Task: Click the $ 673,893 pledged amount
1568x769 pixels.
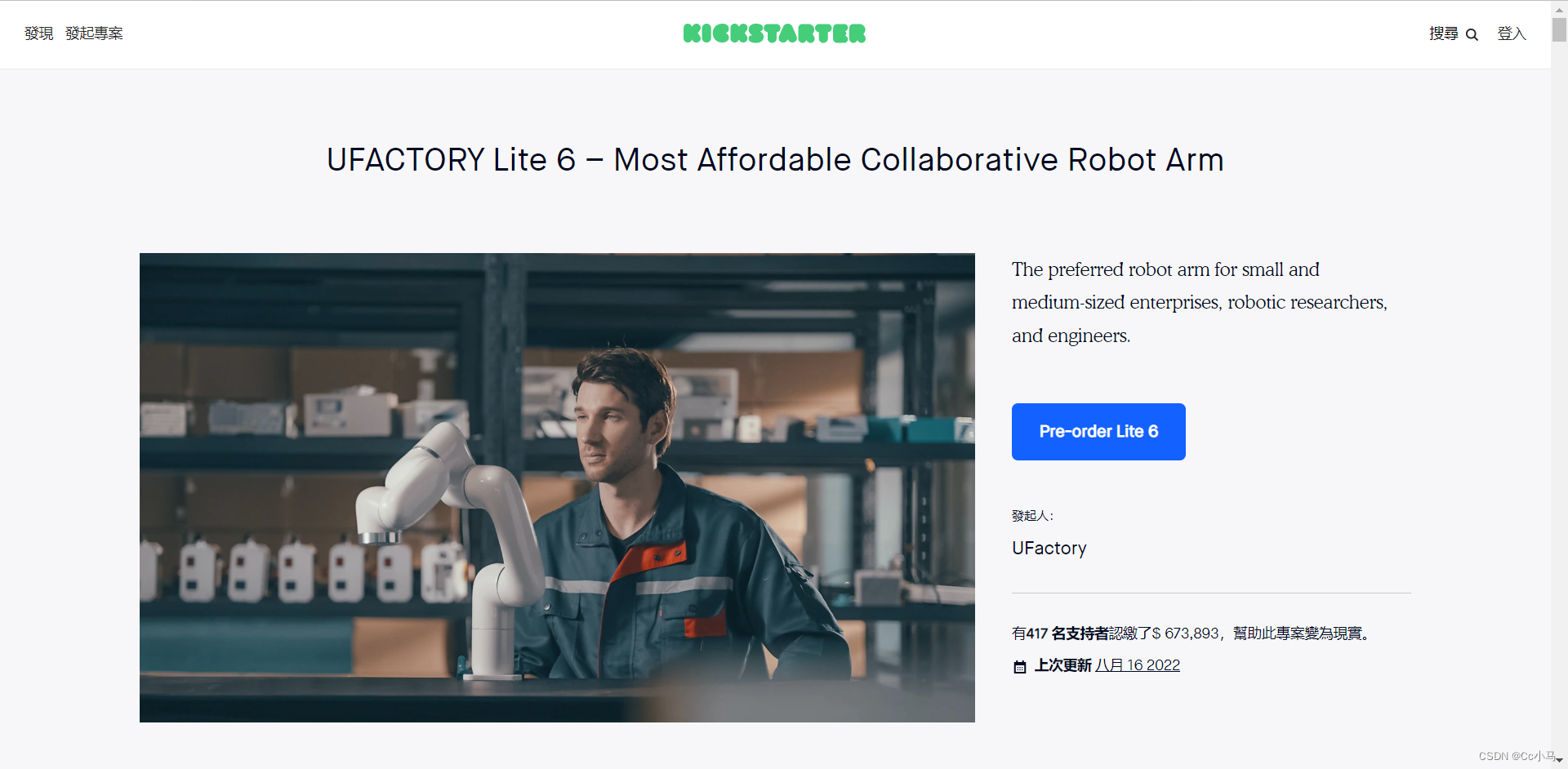Action: [x=1185, y=633]
